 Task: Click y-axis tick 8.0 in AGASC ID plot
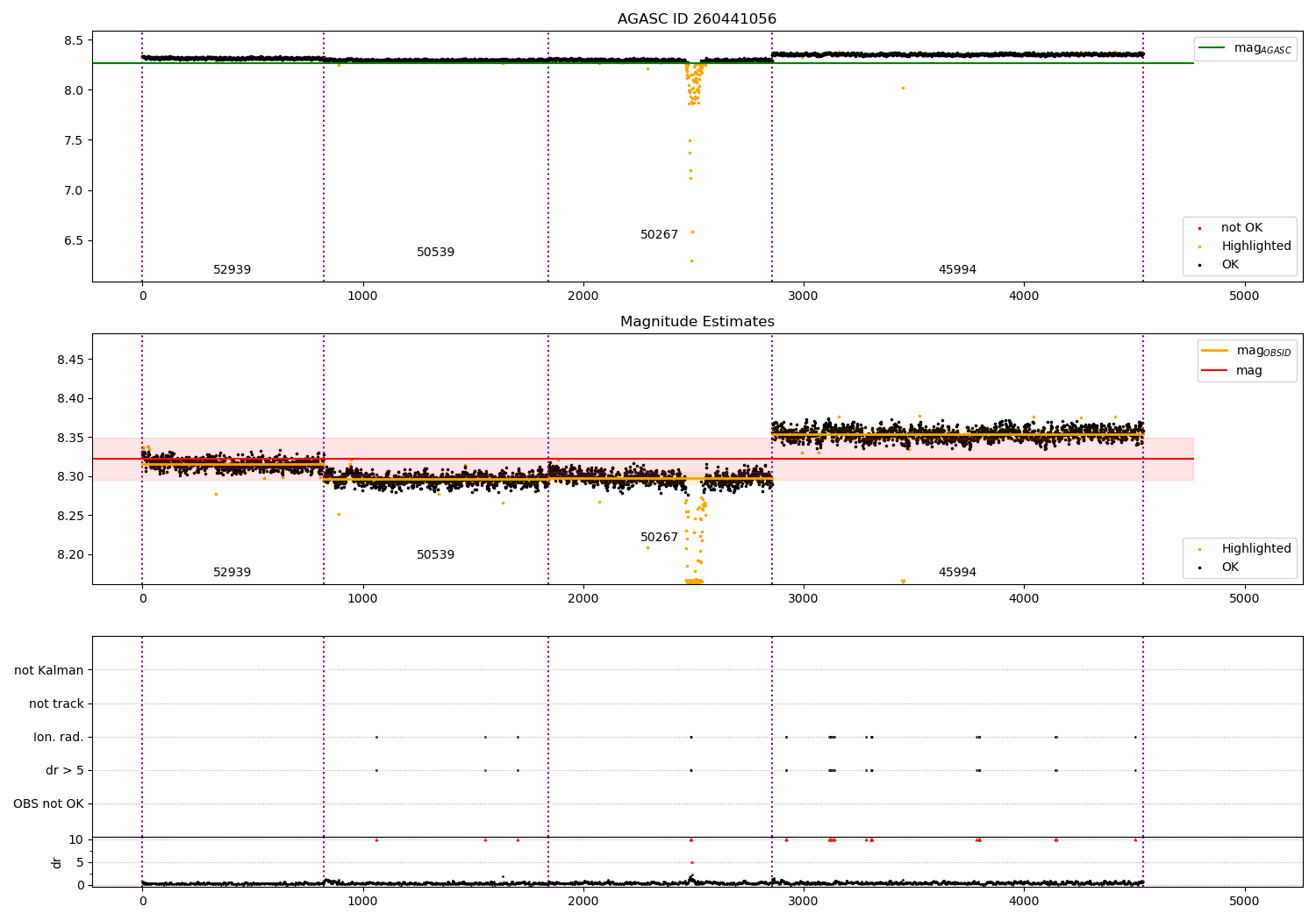click(x=74, y=90)
